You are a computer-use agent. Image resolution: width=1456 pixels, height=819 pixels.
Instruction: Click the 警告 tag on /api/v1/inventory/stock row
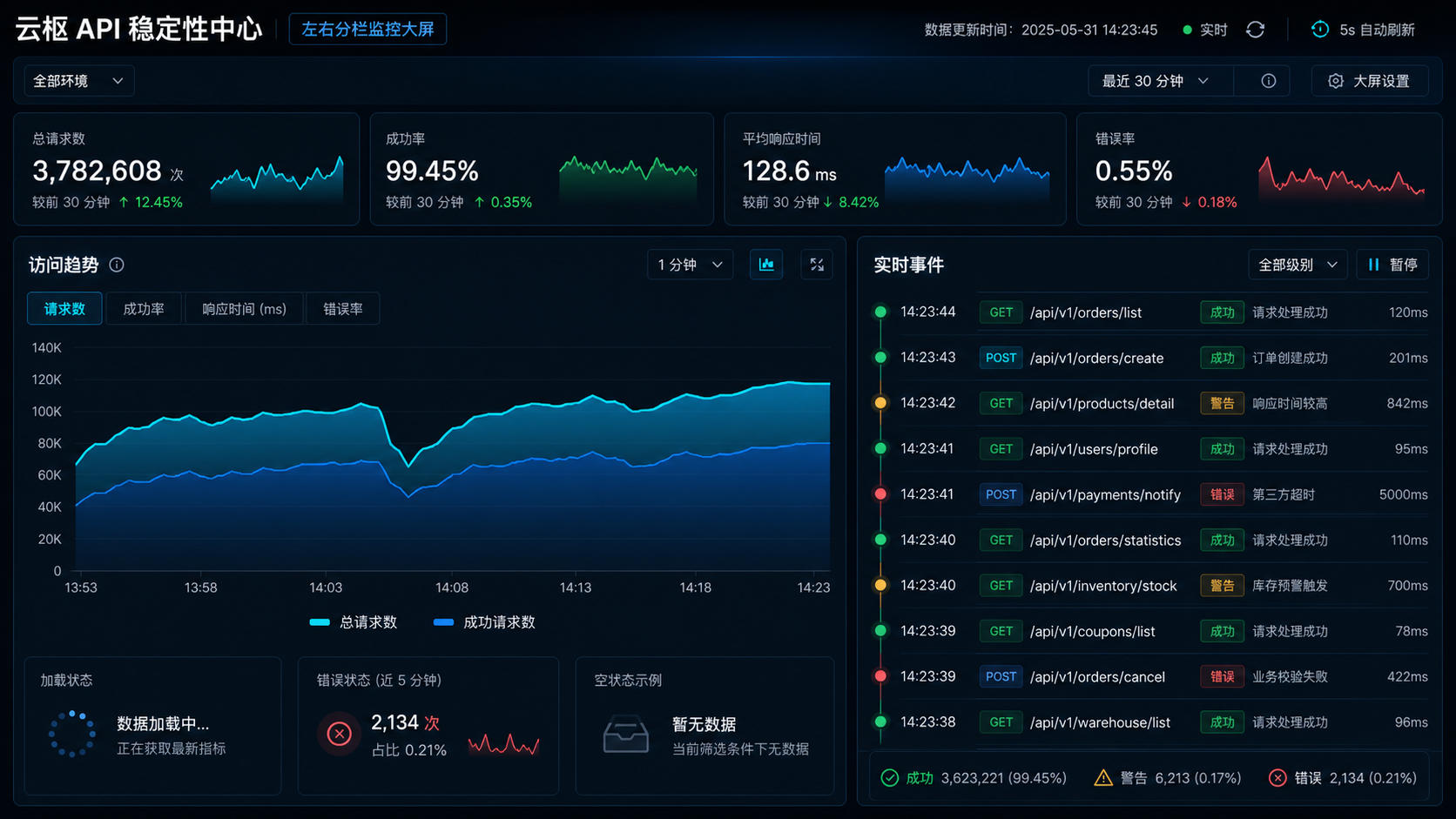[1222, 586]
